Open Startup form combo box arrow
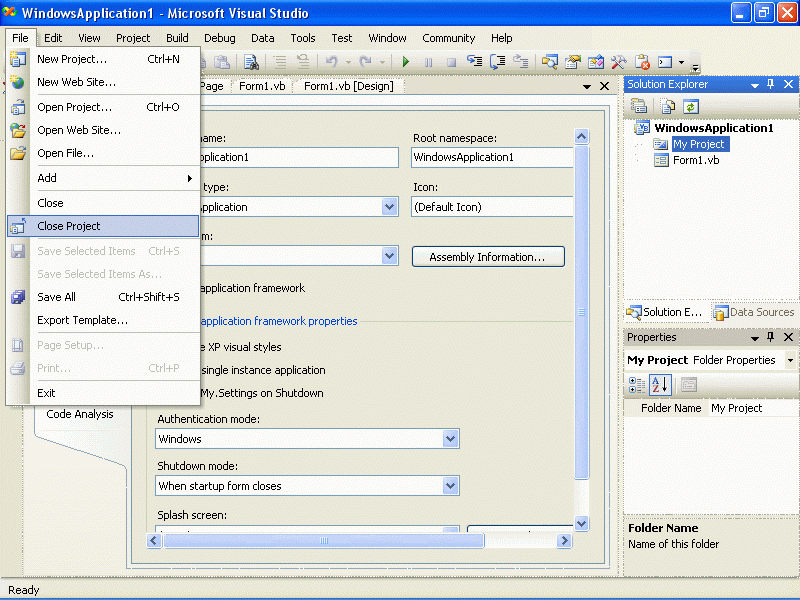The image size is (800, 600). [389, 256]
